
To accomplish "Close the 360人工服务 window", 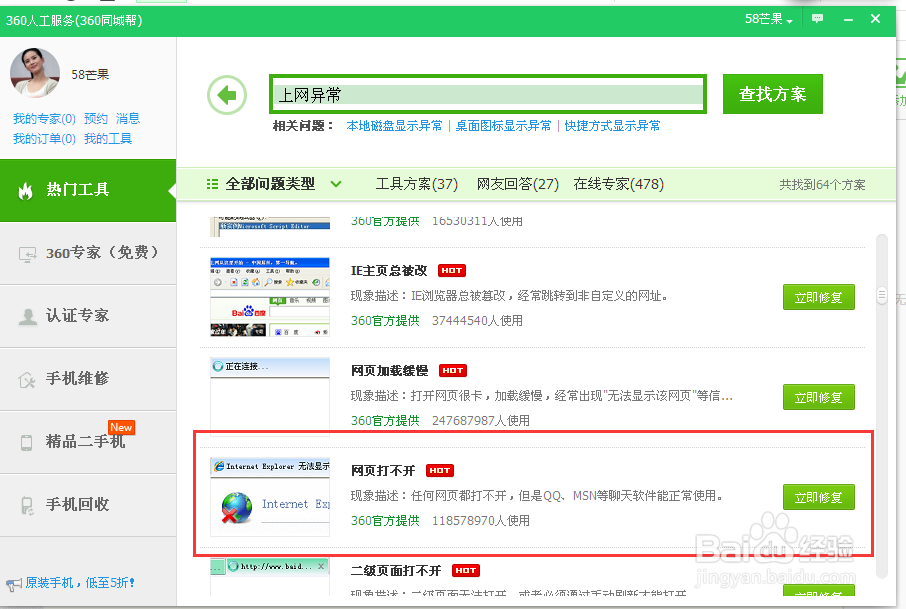I will pyautogui.click(x=875, y=18).
